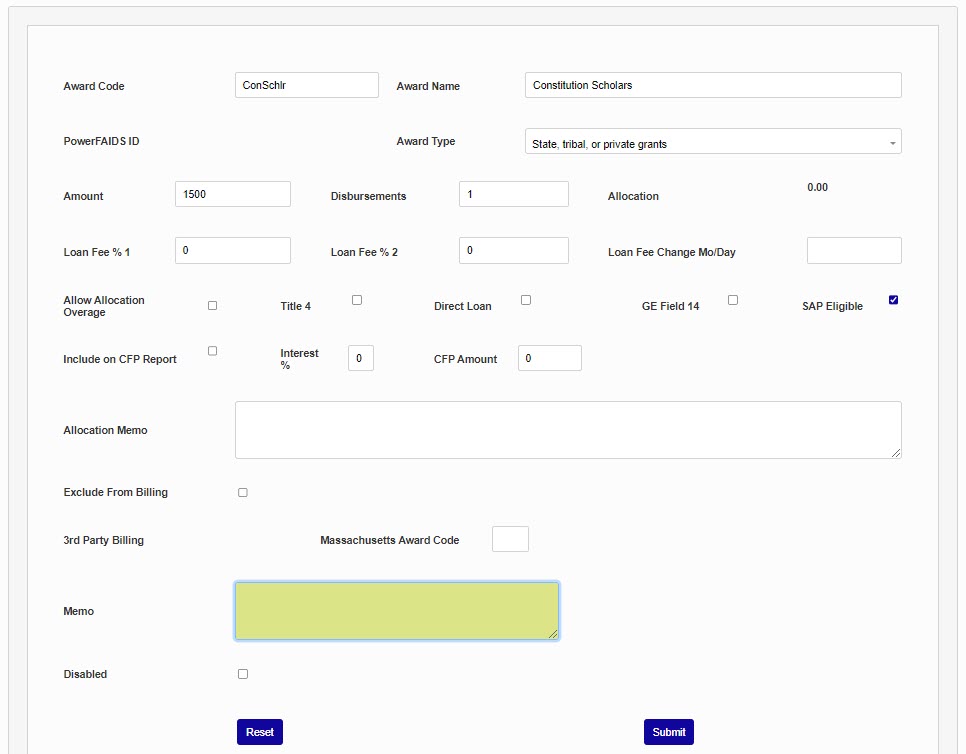Enable Include on CFP Report checkbox

(212, 351)
